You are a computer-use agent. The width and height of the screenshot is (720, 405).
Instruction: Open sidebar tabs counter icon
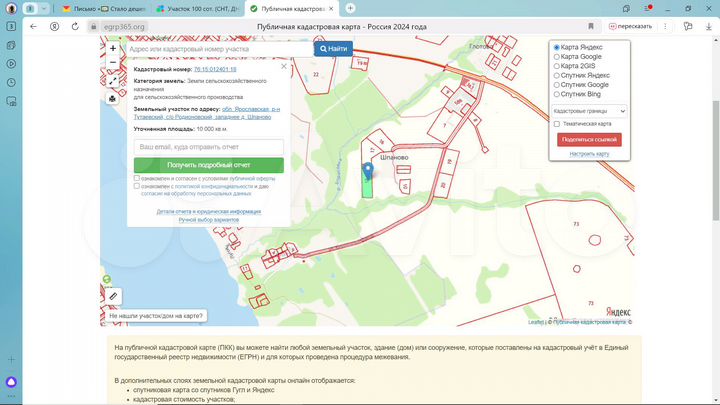(x=11, y=27)
